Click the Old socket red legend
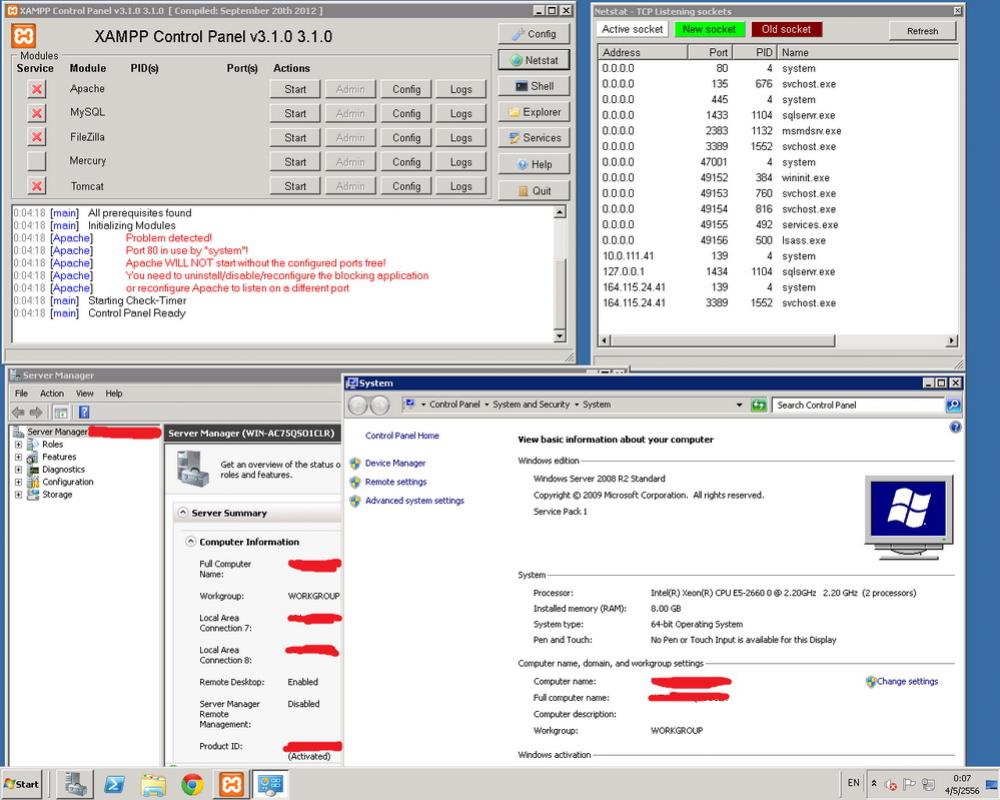 click(x=786, y=29)
